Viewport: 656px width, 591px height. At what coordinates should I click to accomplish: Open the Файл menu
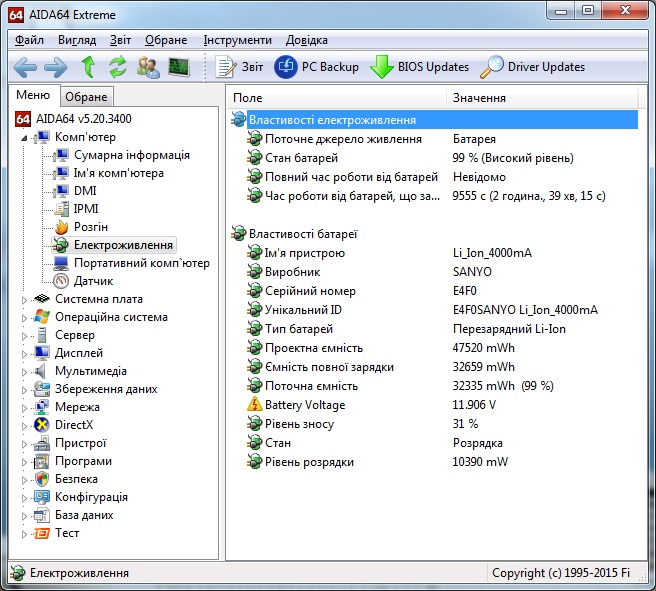click(x=29, y=40)
